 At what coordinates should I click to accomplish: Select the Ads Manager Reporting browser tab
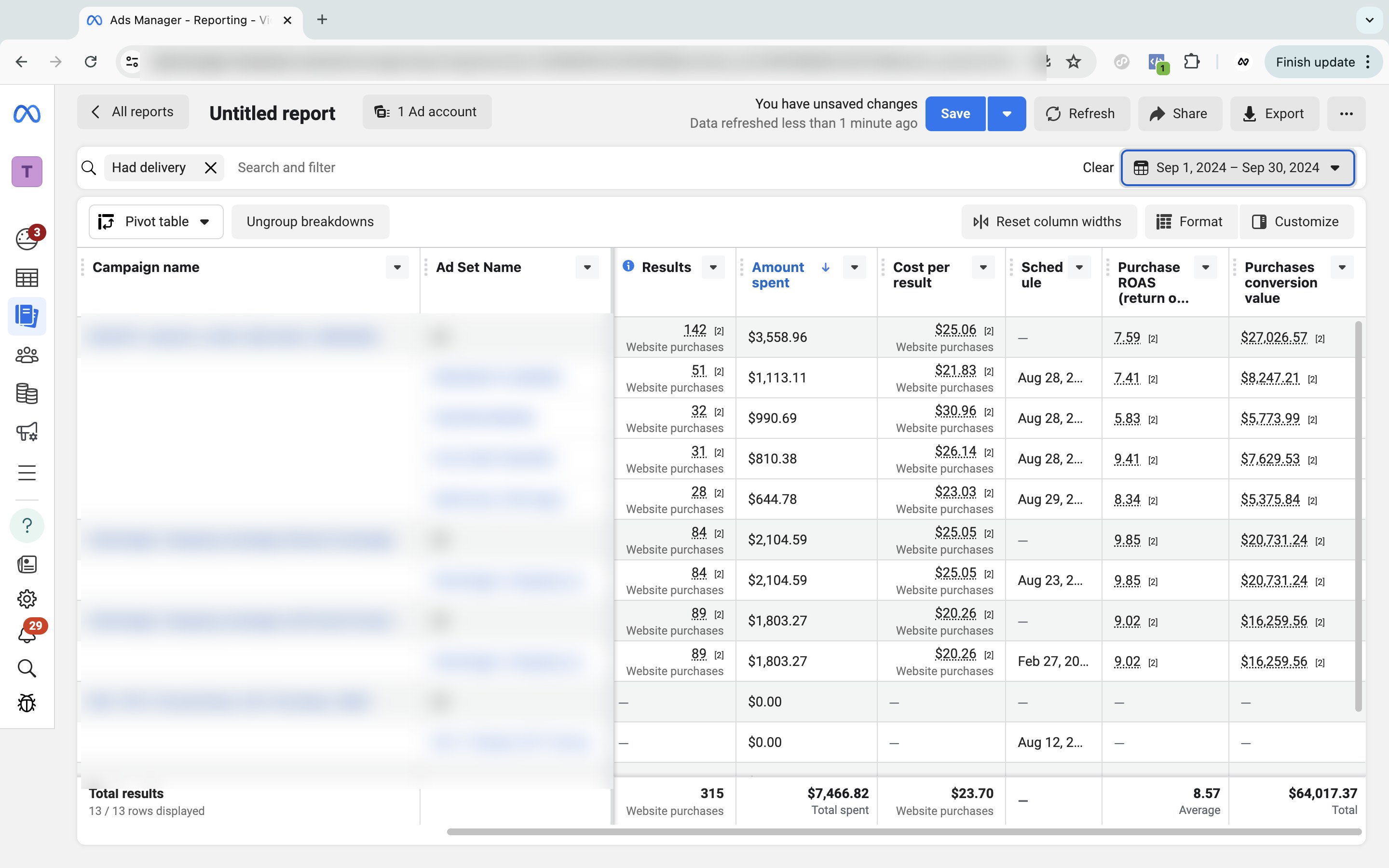(x=191, y=21)
